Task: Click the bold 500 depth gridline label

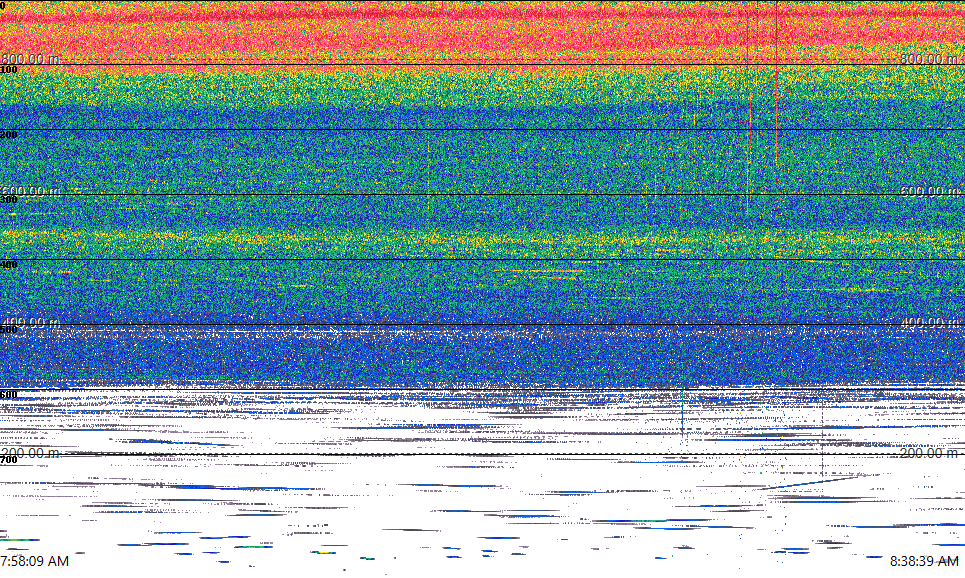Action: tap(9, 329)
